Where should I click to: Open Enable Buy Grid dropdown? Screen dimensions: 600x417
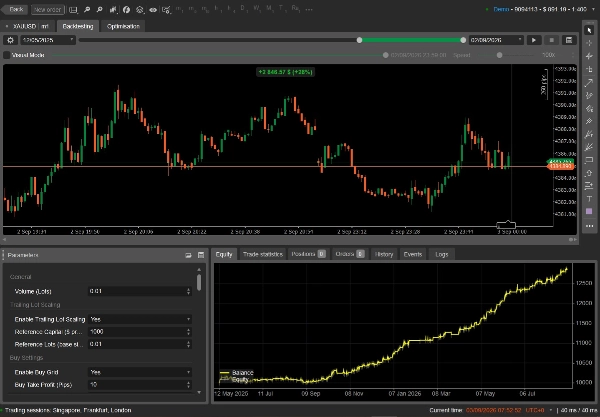click(140, 372)
